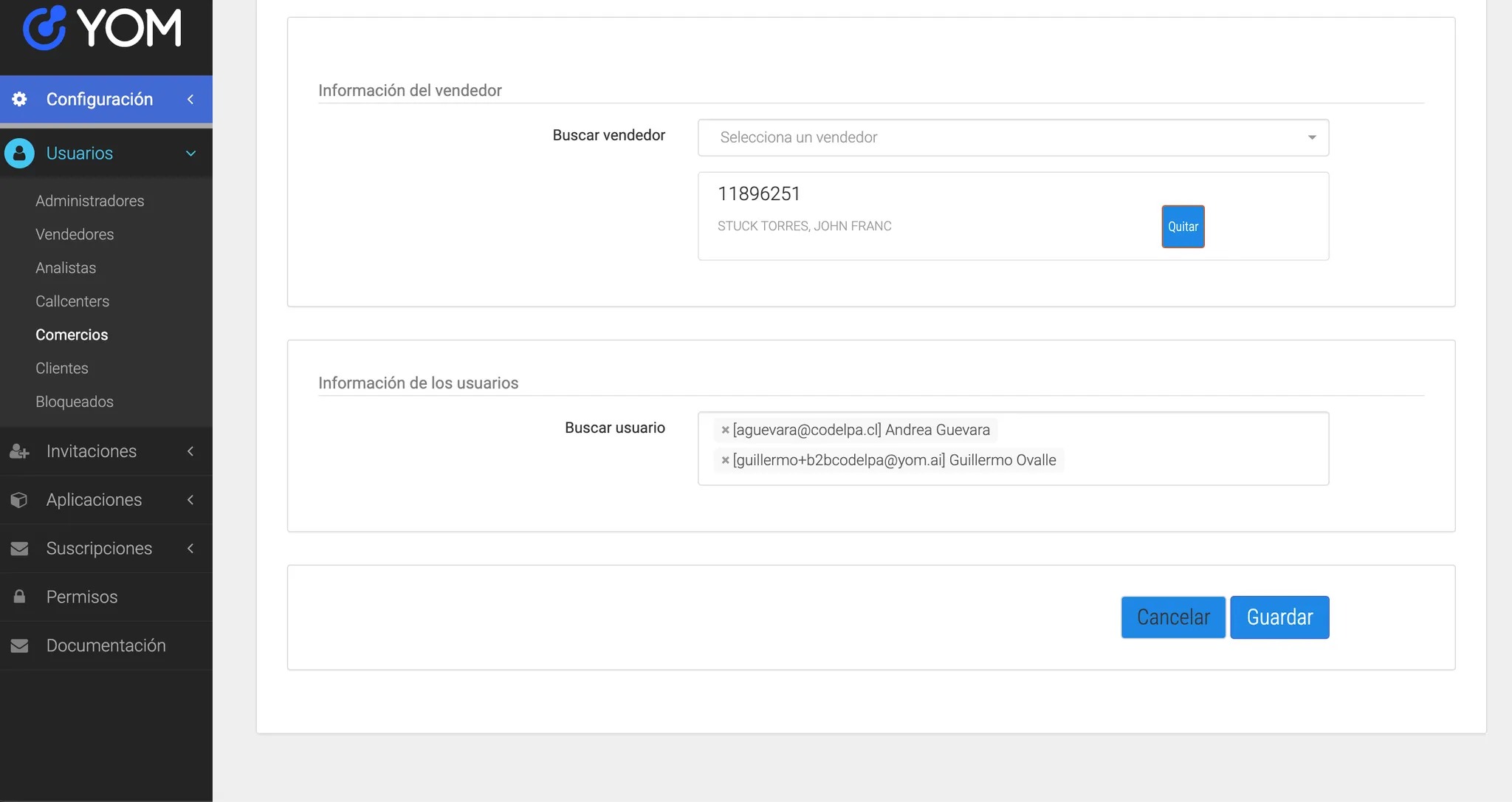
Task: Open the Selecciona un vendedor dropdown
Action: 1013,137
